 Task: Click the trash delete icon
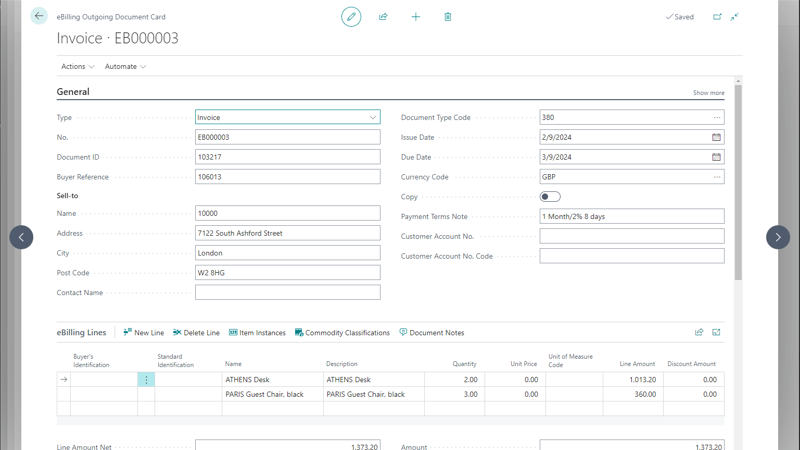[x=448, y=17]
